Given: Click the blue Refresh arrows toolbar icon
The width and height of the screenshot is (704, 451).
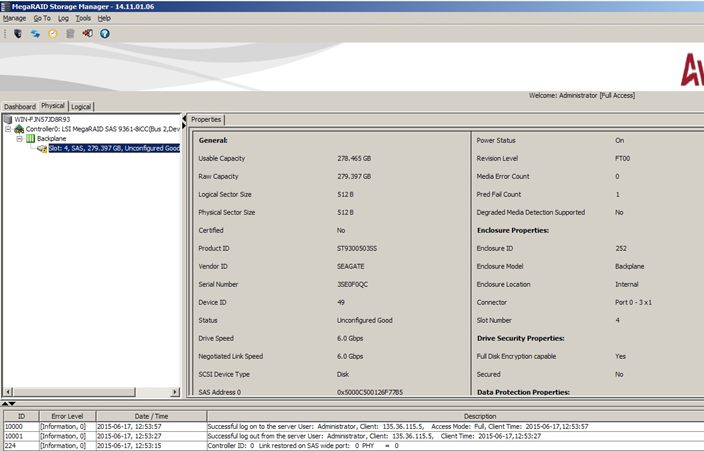Looking at the screenshot, I should point(35,34).
